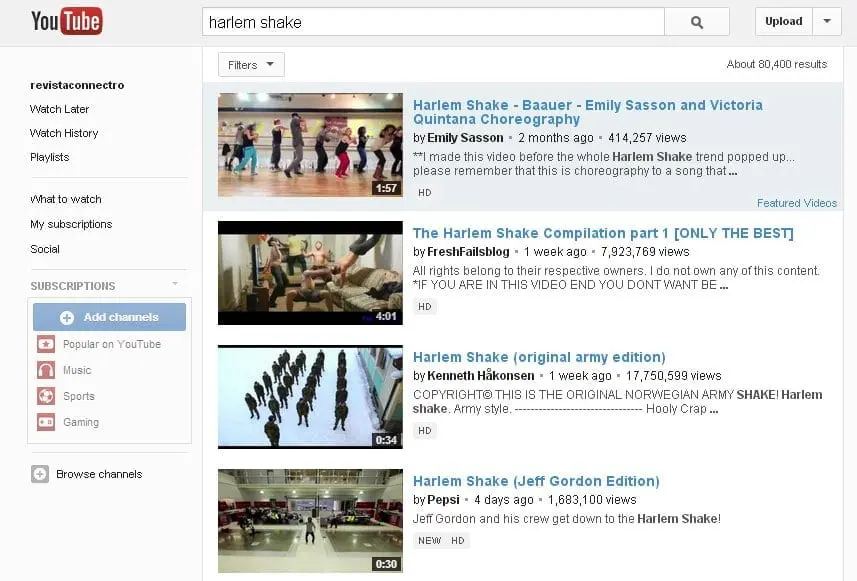Open the dropdown arrow beside Upload
Image resolution: width=857 pixels, height=581 pixels.
pyautogui.click(x=827, y=21)
